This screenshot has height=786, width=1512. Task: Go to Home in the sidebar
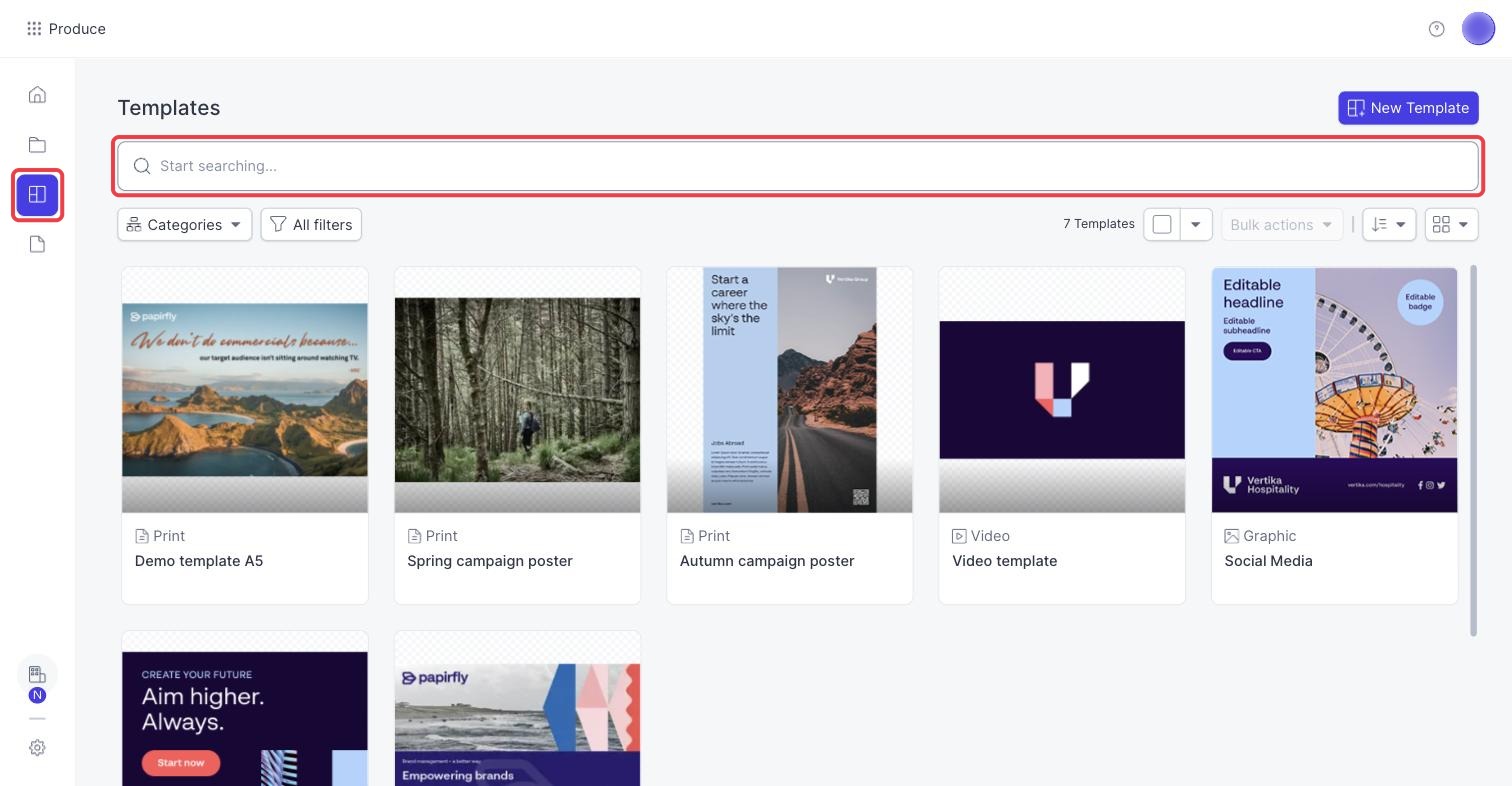(x=37, y=95)
